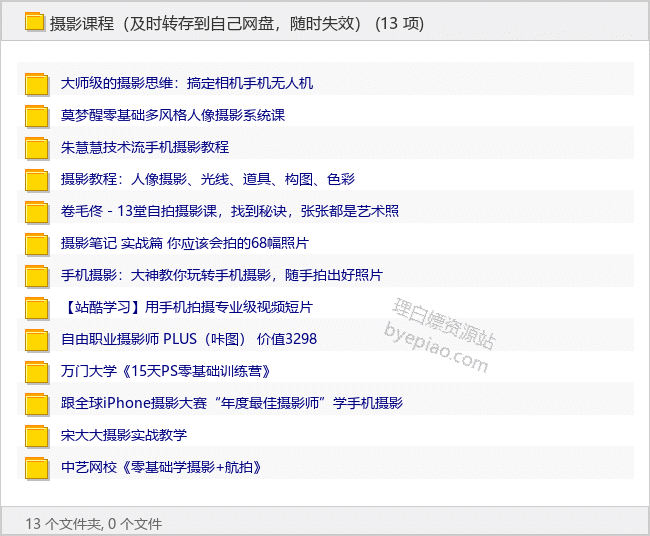The height and width of the screenshot is (536, 650).
Task: Select 手机摄影：大神教你玩转手机摄影 folder name
Action: [x=221, y=275]
